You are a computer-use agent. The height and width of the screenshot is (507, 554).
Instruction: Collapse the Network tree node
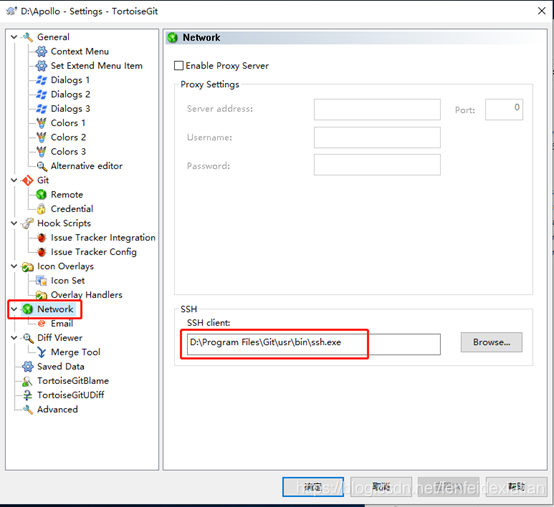(x=14, y=309)
